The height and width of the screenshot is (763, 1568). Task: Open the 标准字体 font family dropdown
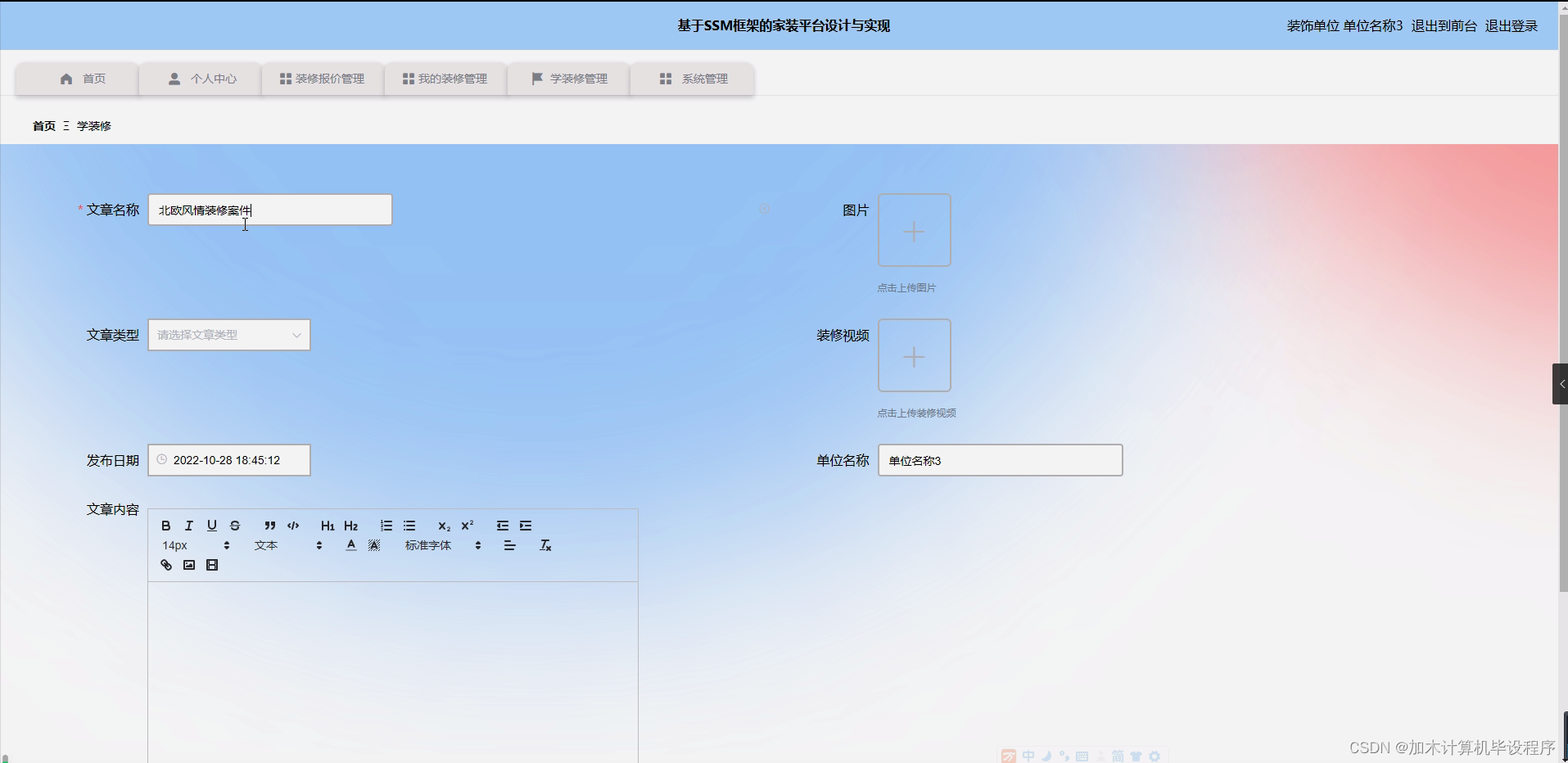pyautogui.click(x=428, y=545)
